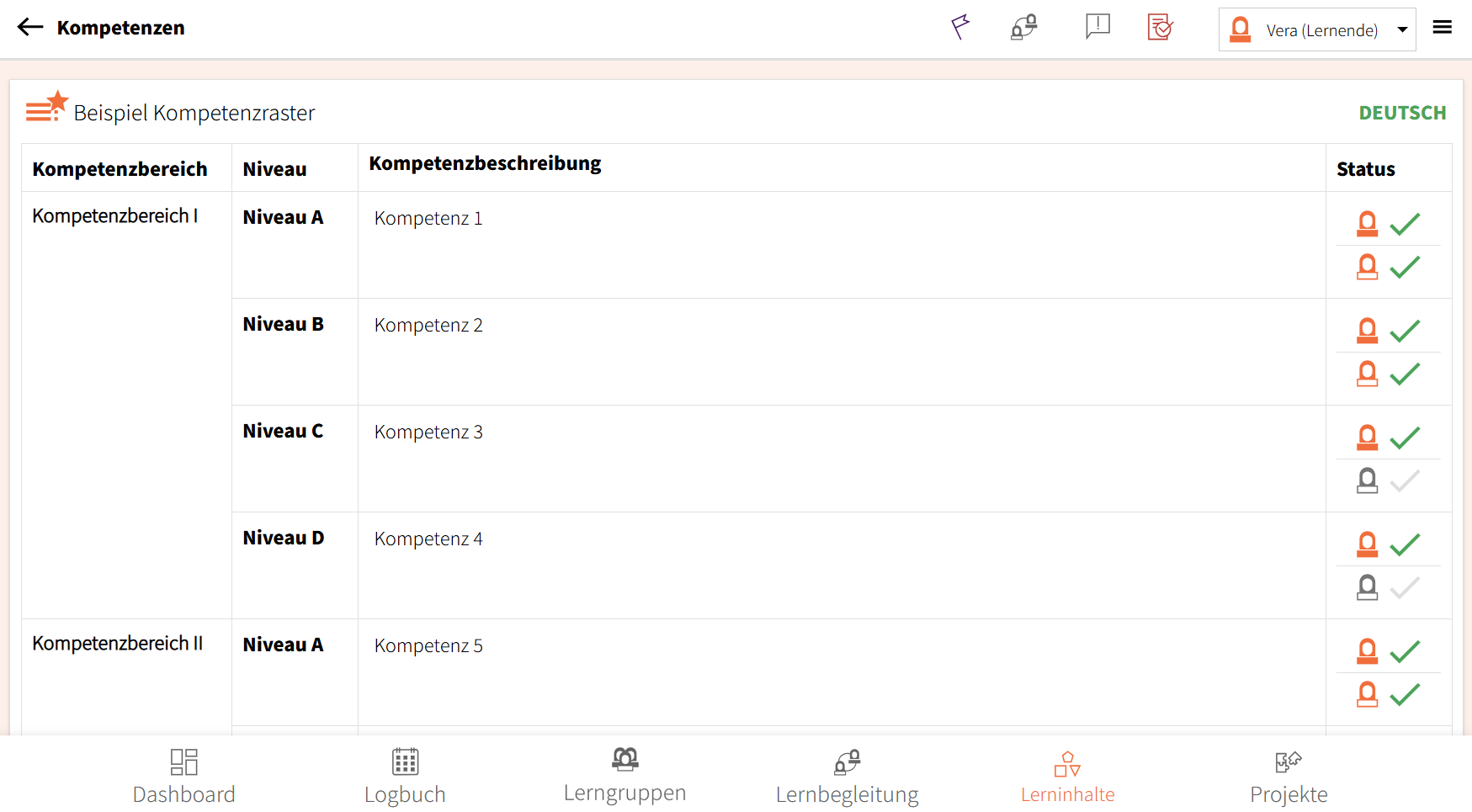Click Kompetenz 2 second orange person icon

[x=1368, y=374]
